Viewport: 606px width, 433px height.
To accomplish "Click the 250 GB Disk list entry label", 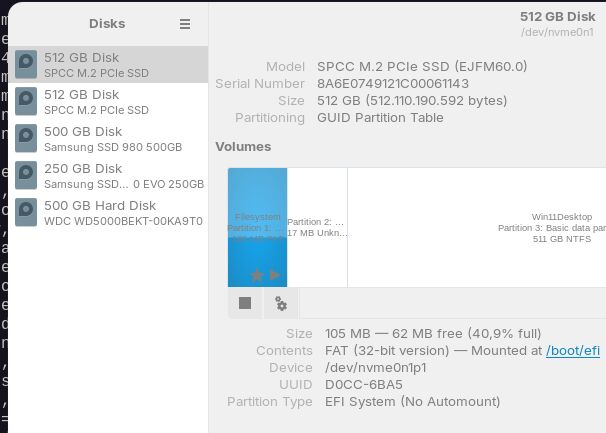I will [x=83, y=169].
